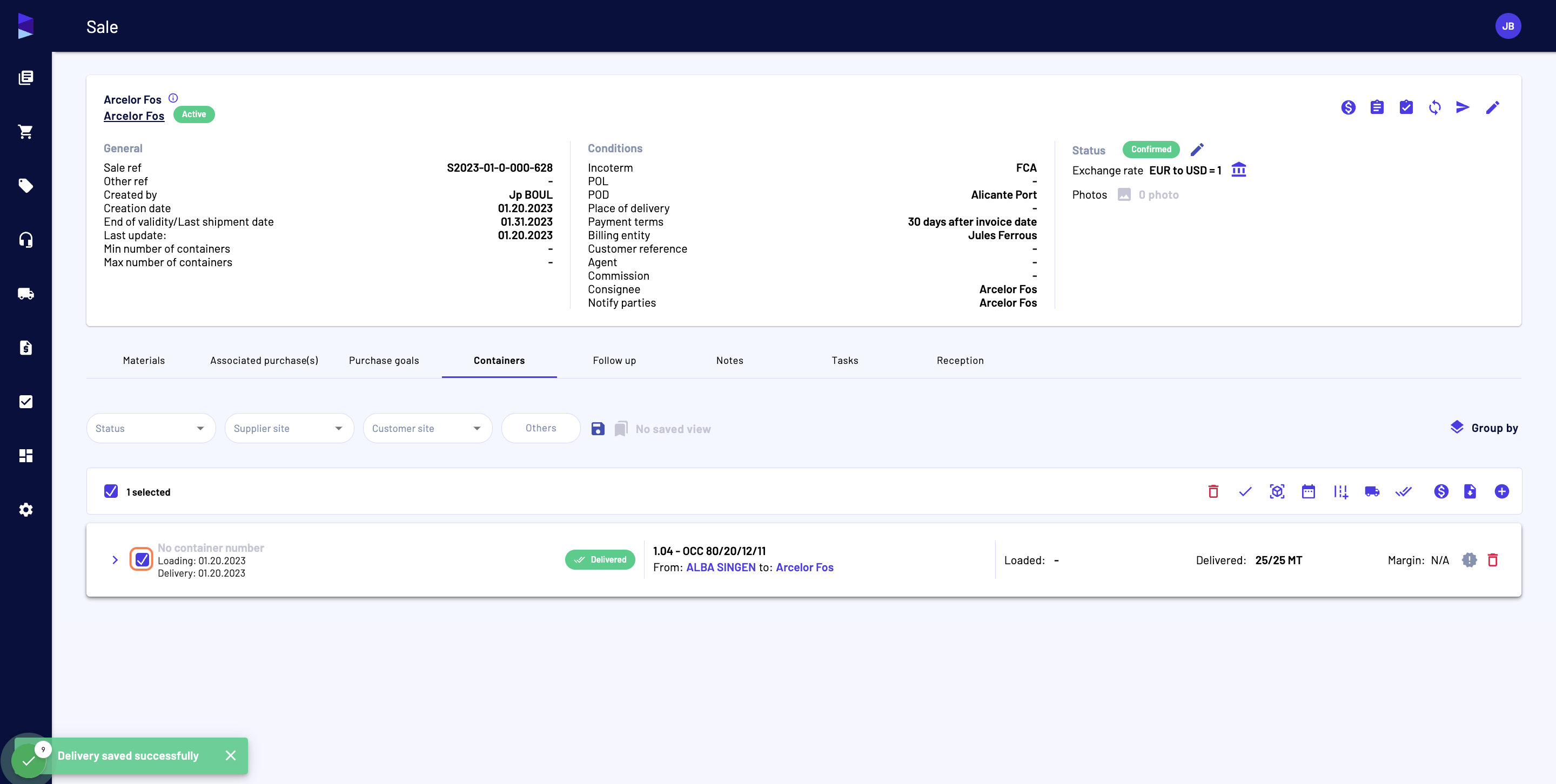Edit the Confirmed status with the pencil

coord(1197,149)
